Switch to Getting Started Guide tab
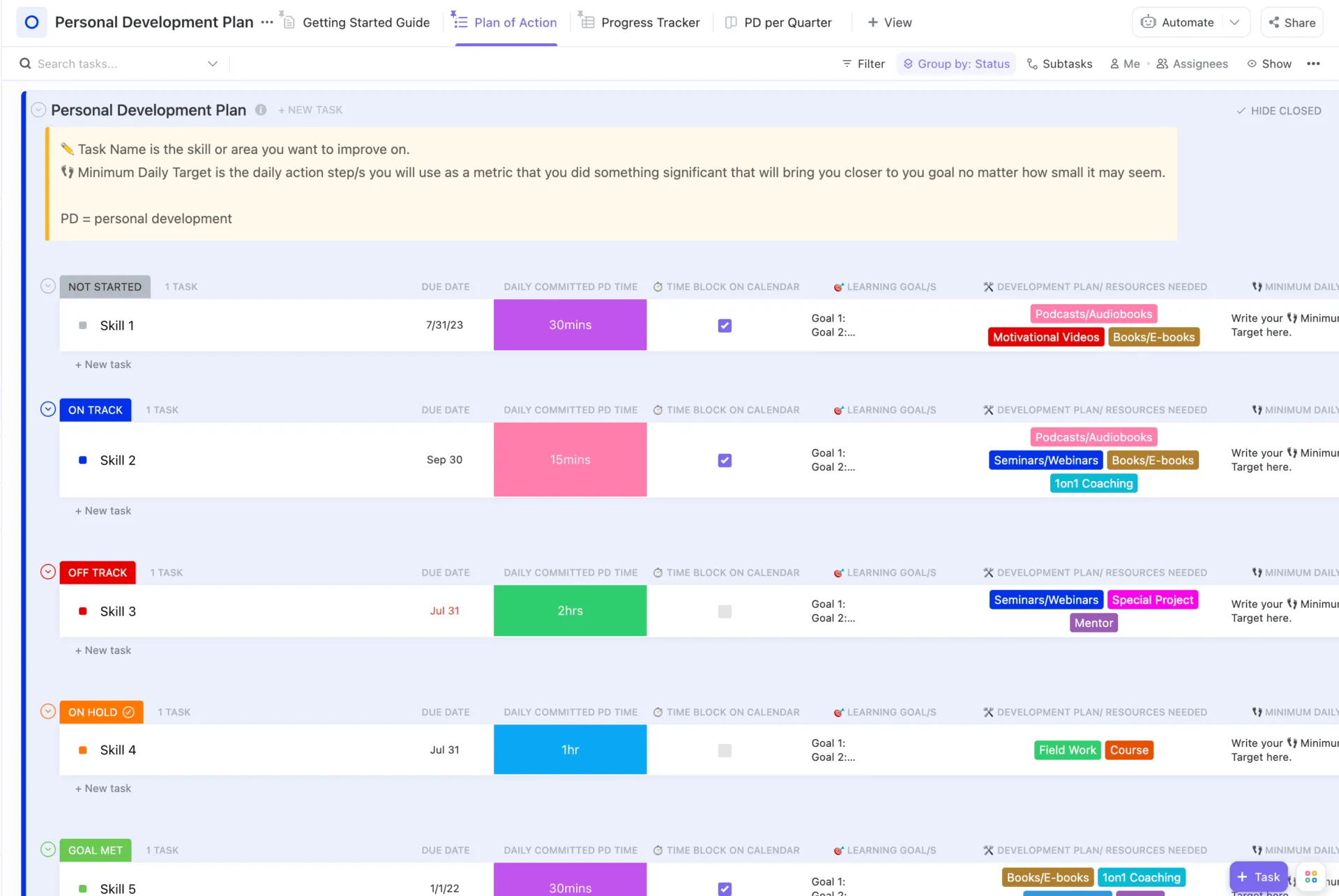The width and height of the screenshot is (1339, 896). tap(357, 22)
